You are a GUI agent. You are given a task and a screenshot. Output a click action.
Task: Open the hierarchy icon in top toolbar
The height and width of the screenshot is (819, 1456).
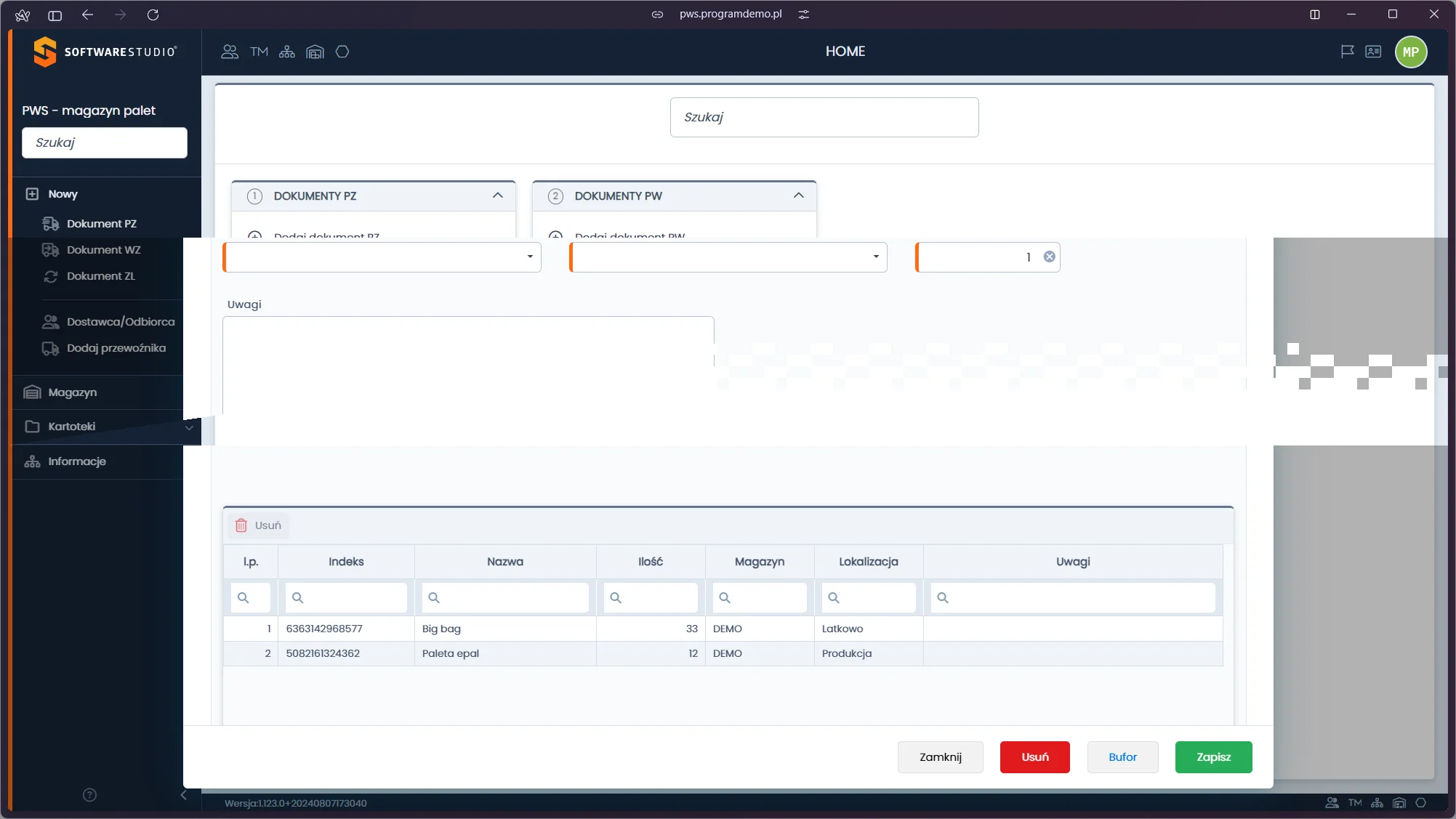point(287,52)
